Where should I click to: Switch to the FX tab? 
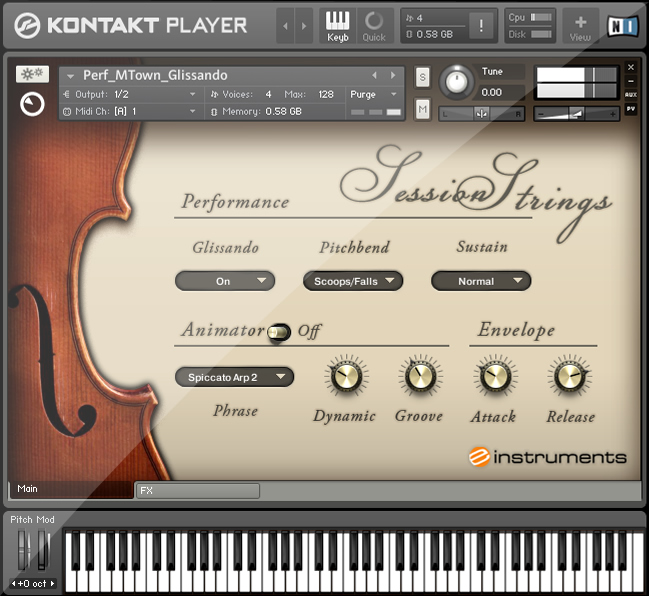[x=198, y=491]
